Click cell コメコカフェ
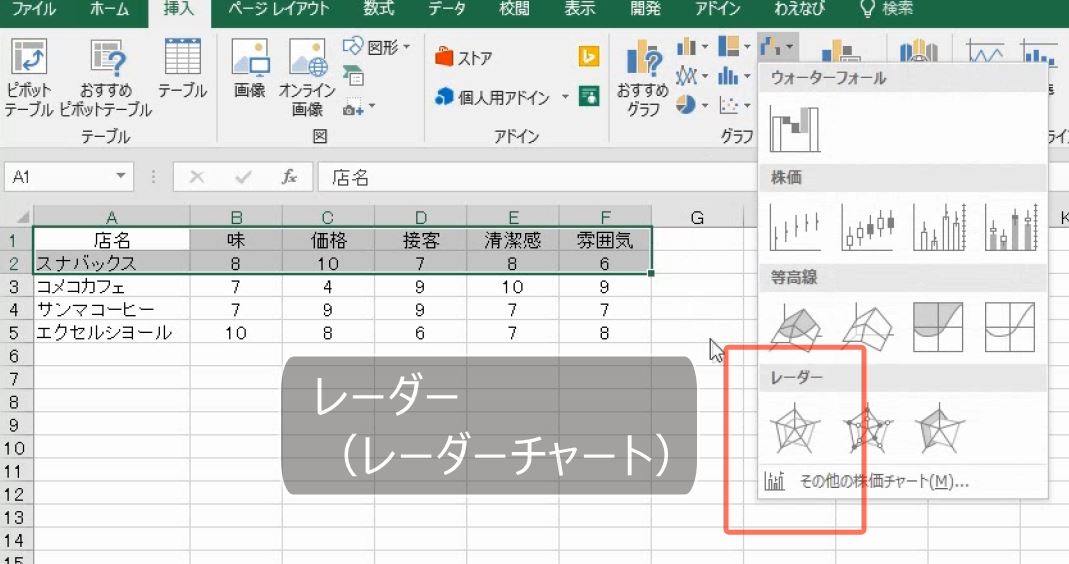1069x564 pixels. (112, 286)
